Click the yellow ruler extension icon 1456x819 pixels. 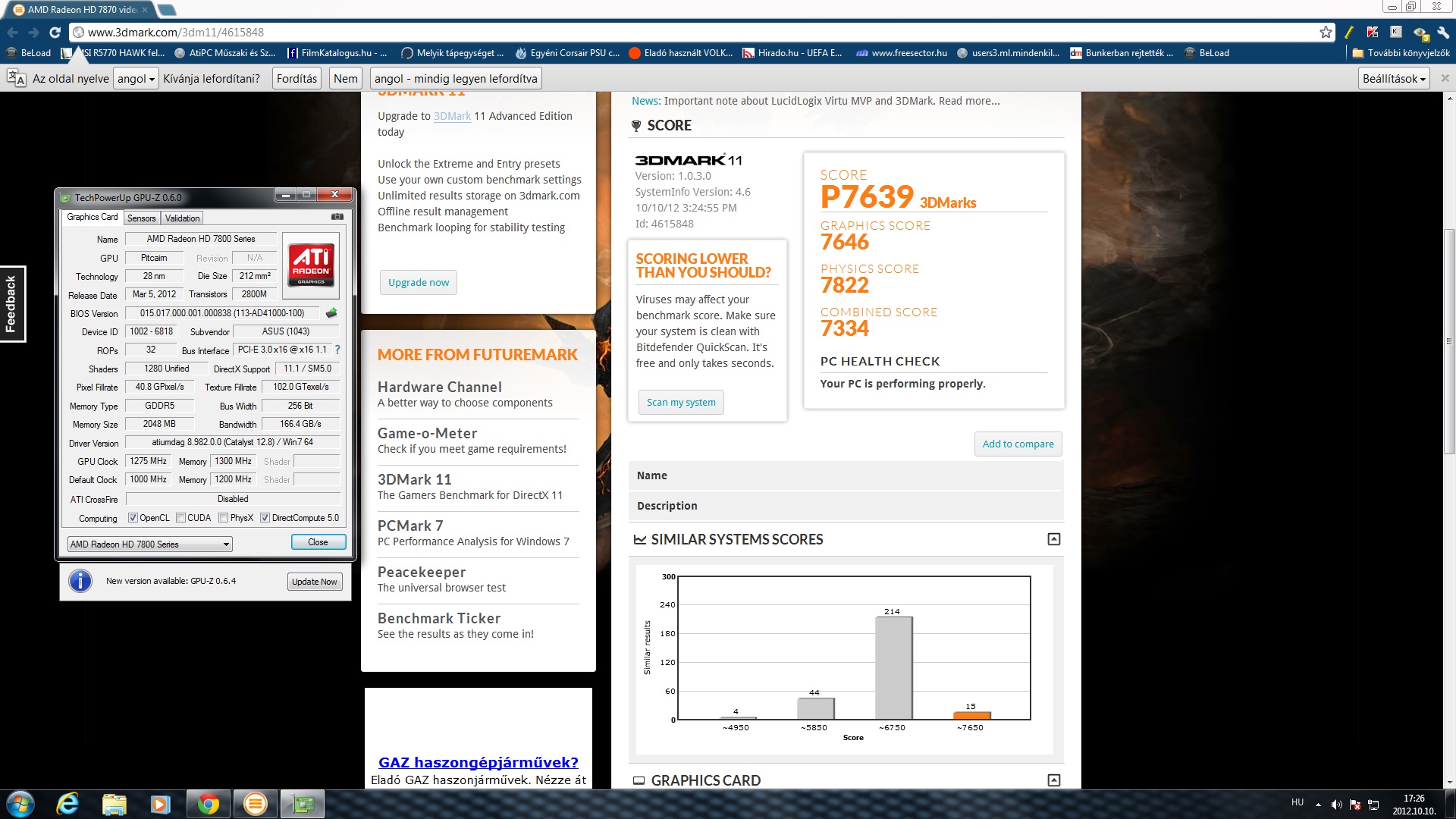(1349, 32)
